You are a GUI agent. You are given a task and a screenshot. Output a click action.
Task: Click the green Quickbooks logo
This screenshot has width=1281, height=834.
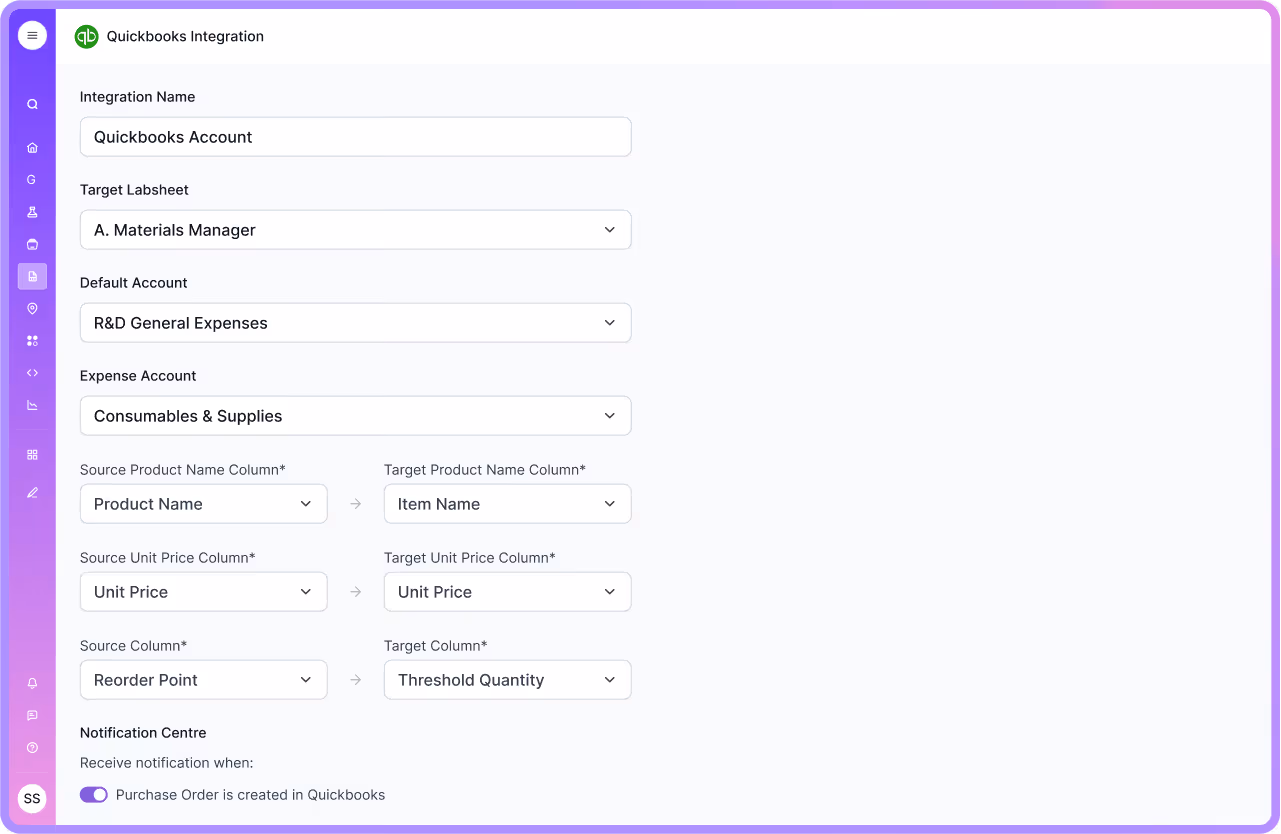tap(87, 37)
